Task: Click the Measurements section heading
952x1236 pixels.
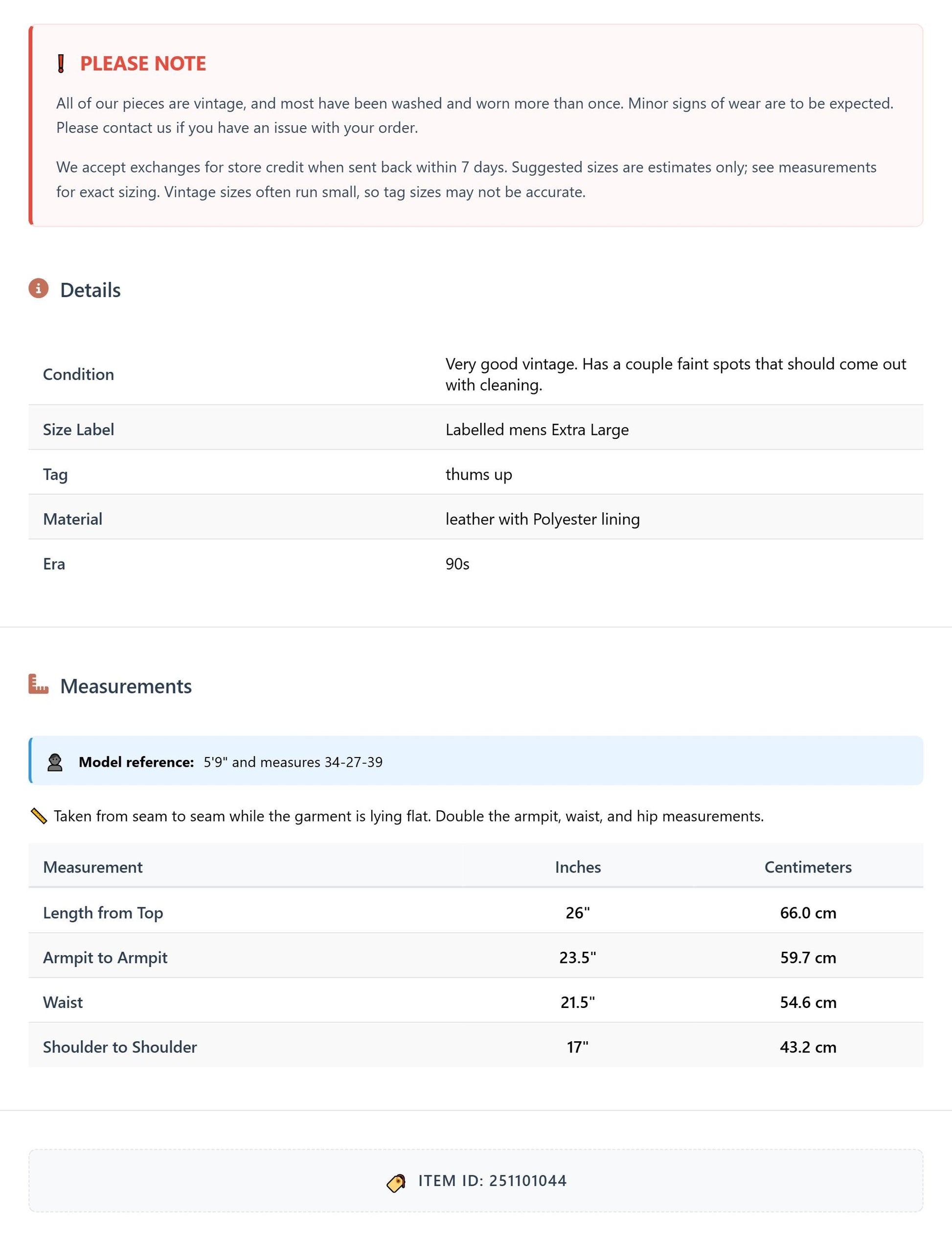Action: (x=126, y=686)
